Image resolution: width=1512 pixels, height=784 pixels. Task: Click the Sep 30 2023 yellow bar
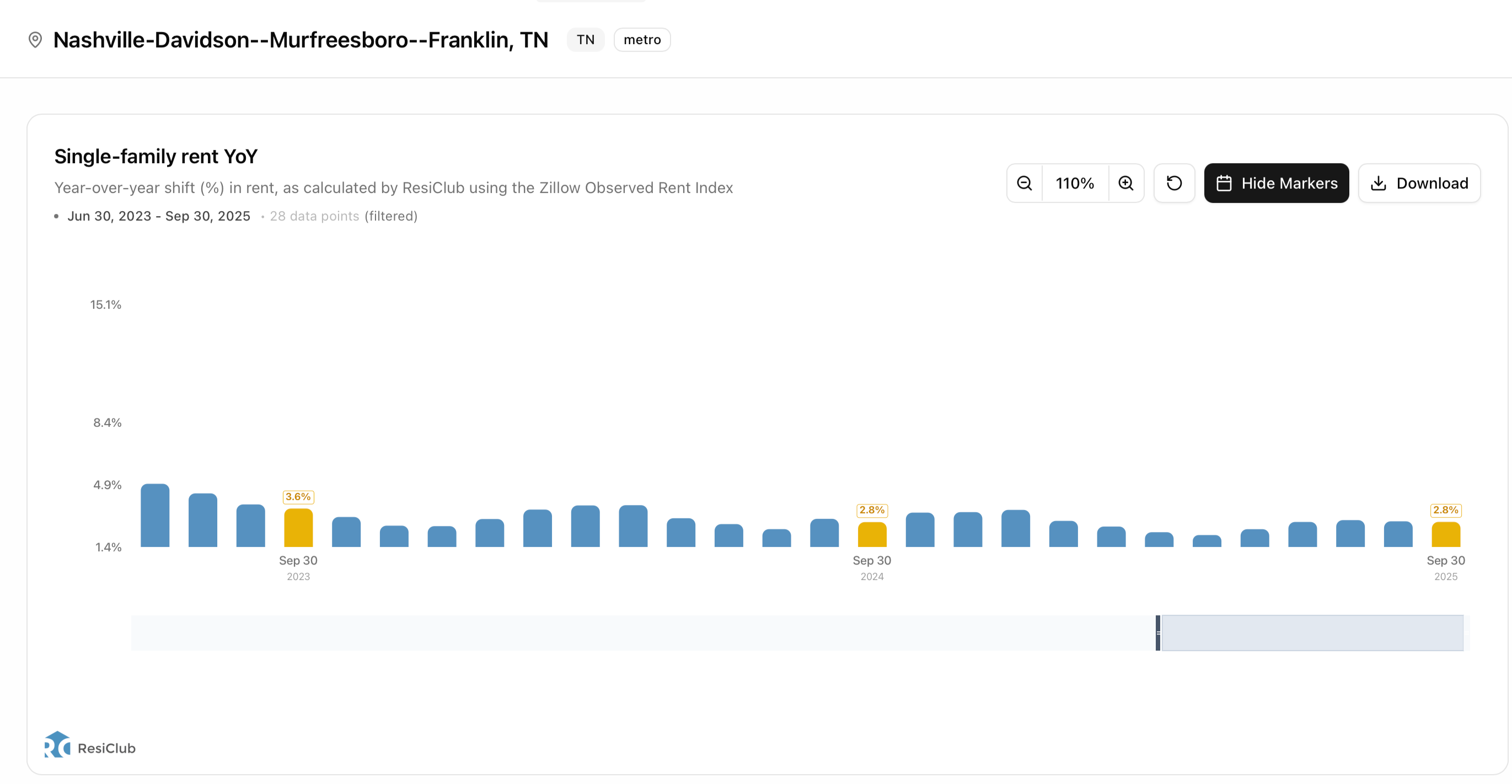(298, 528)
